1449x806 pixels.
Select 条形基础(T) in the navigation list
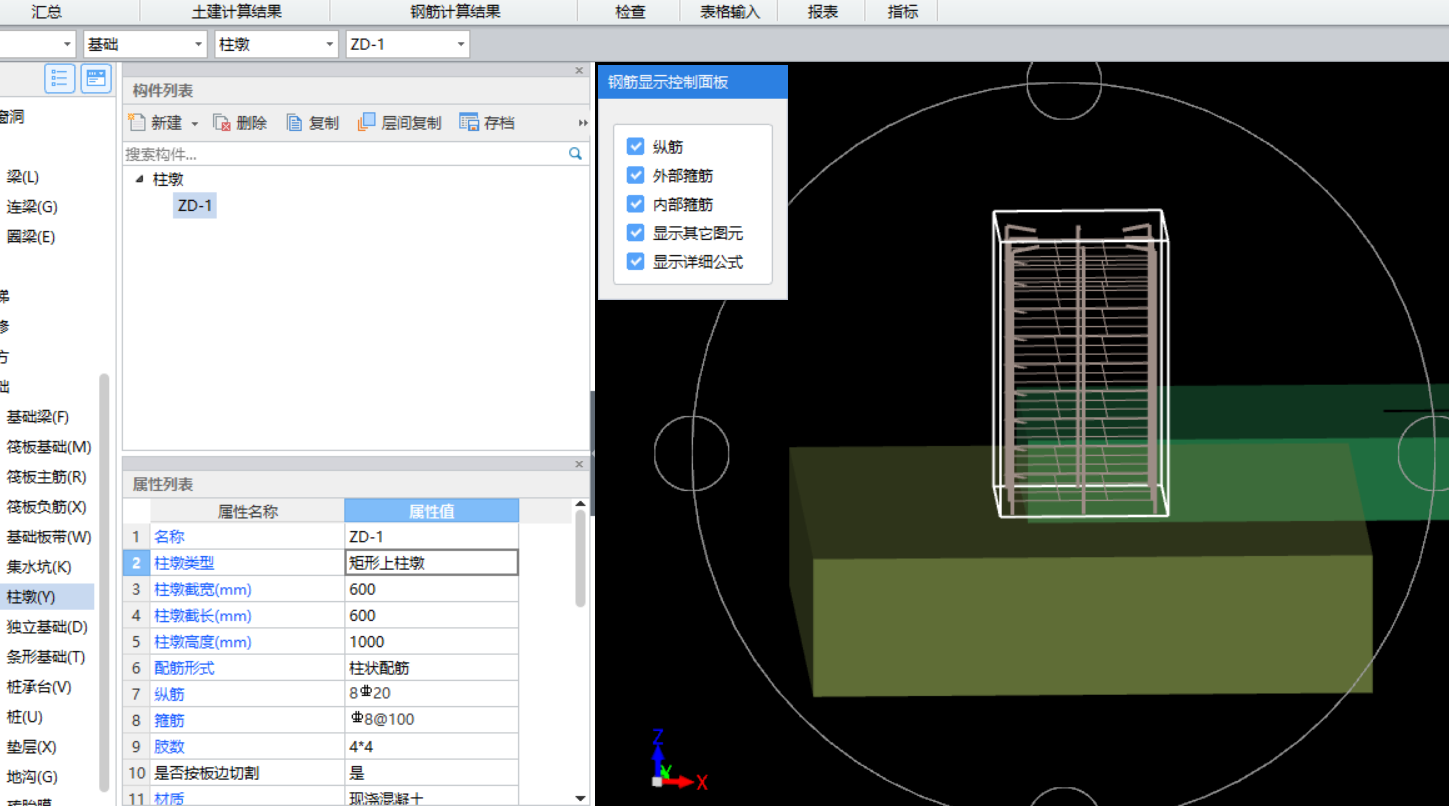pyautogui.click(x=46, y=657)
